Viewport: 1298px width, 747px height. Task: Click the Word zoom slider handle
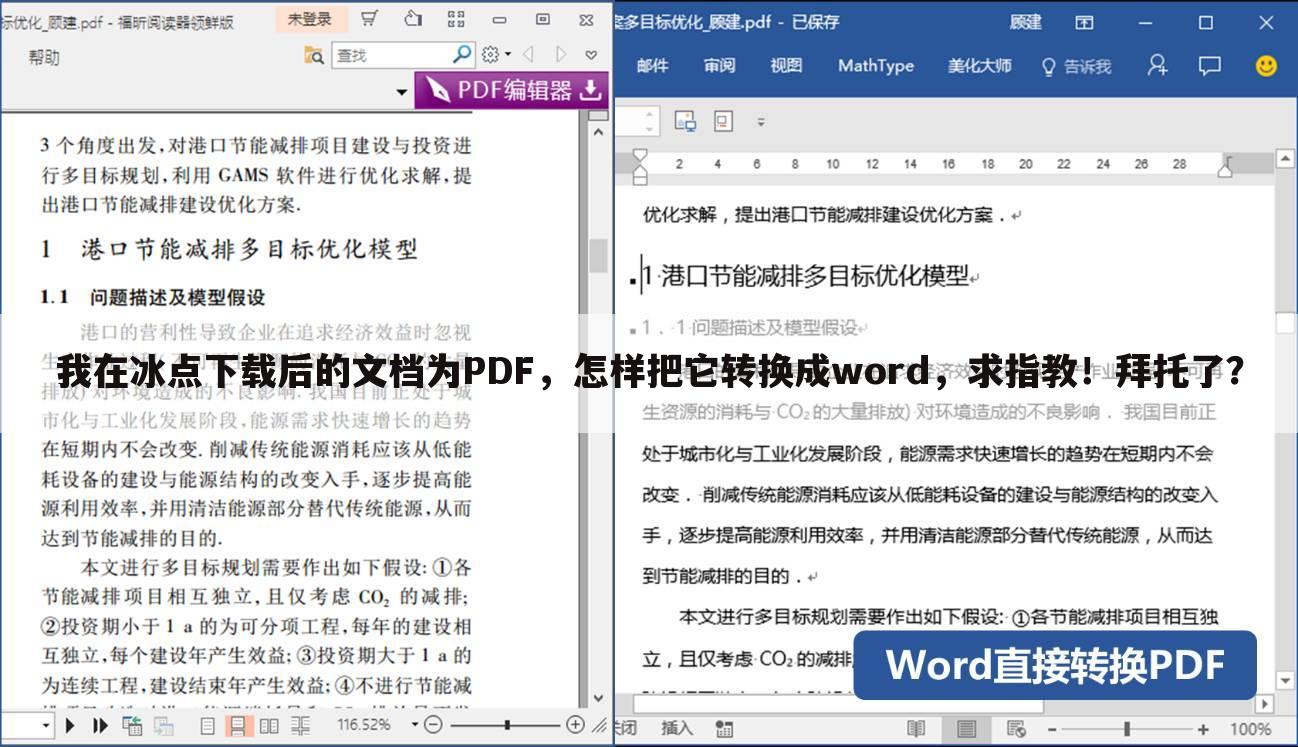(x=1128, y=728)
